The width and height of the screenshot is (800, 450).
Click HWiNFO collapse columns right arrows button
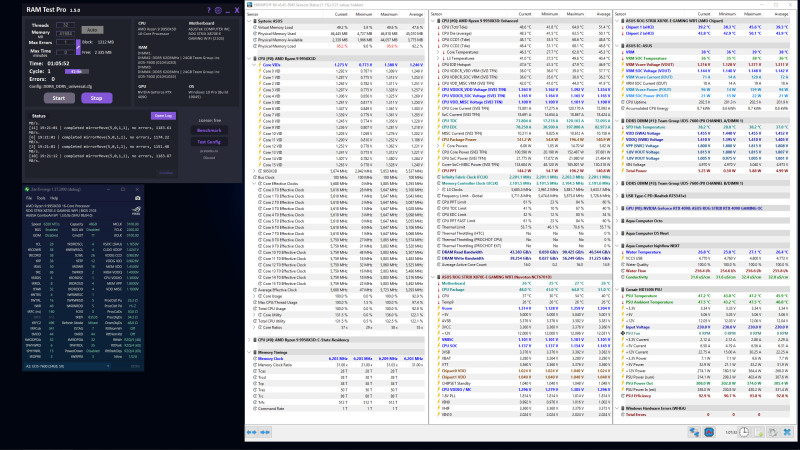(x=265, y=432)
